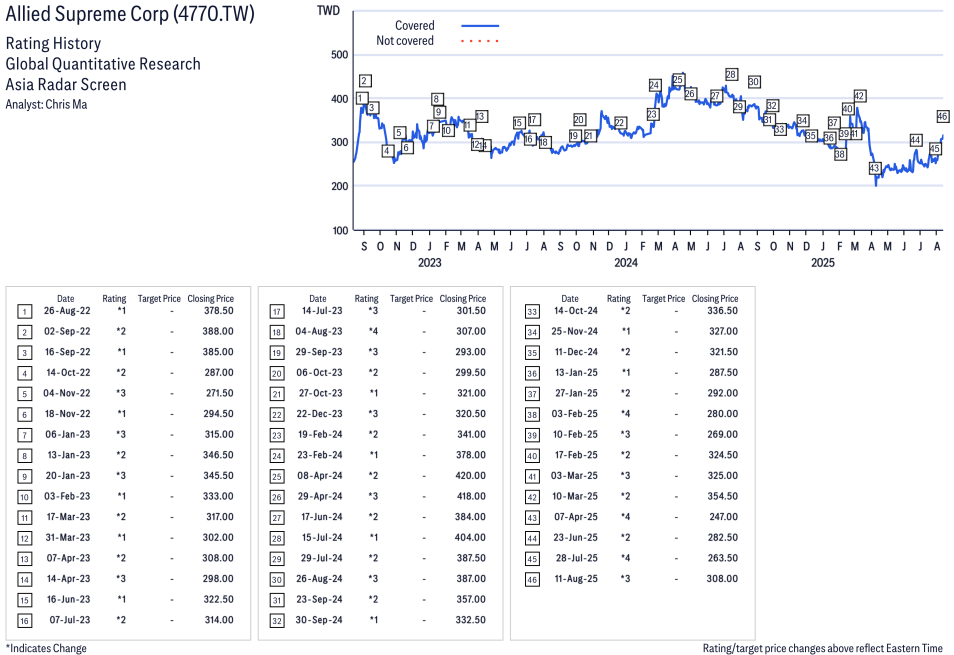Select the date '13-Jan-23' in the table

point(69,455)
